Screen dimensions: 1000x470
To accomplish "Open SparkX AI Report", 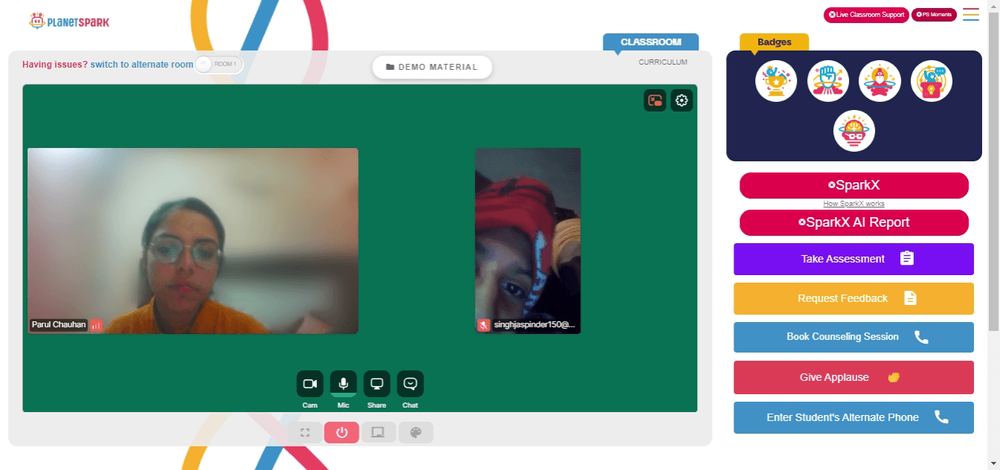I will (854, 223).
